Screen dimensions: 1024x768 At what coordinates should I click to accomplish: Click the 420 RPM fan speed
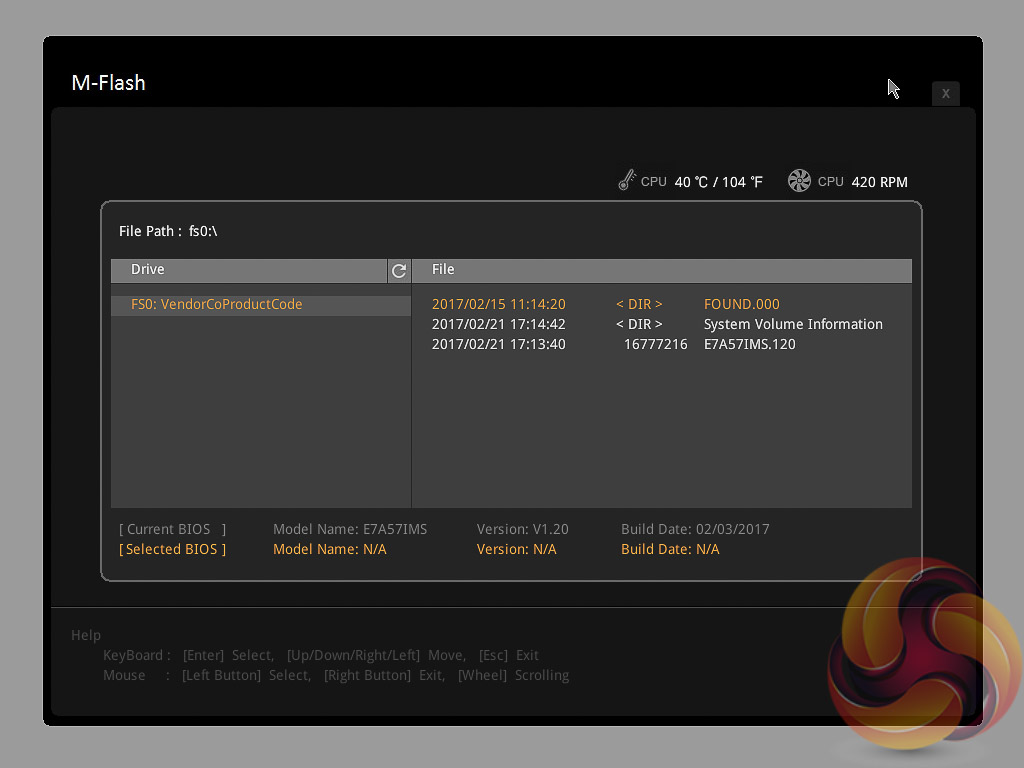pyautogui.click(x=879, y=182)
